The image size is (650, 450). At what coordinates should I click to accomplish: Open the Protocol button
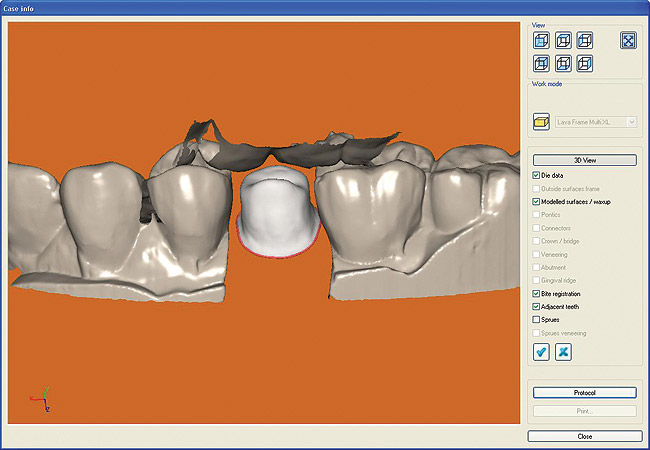(584, 393)
